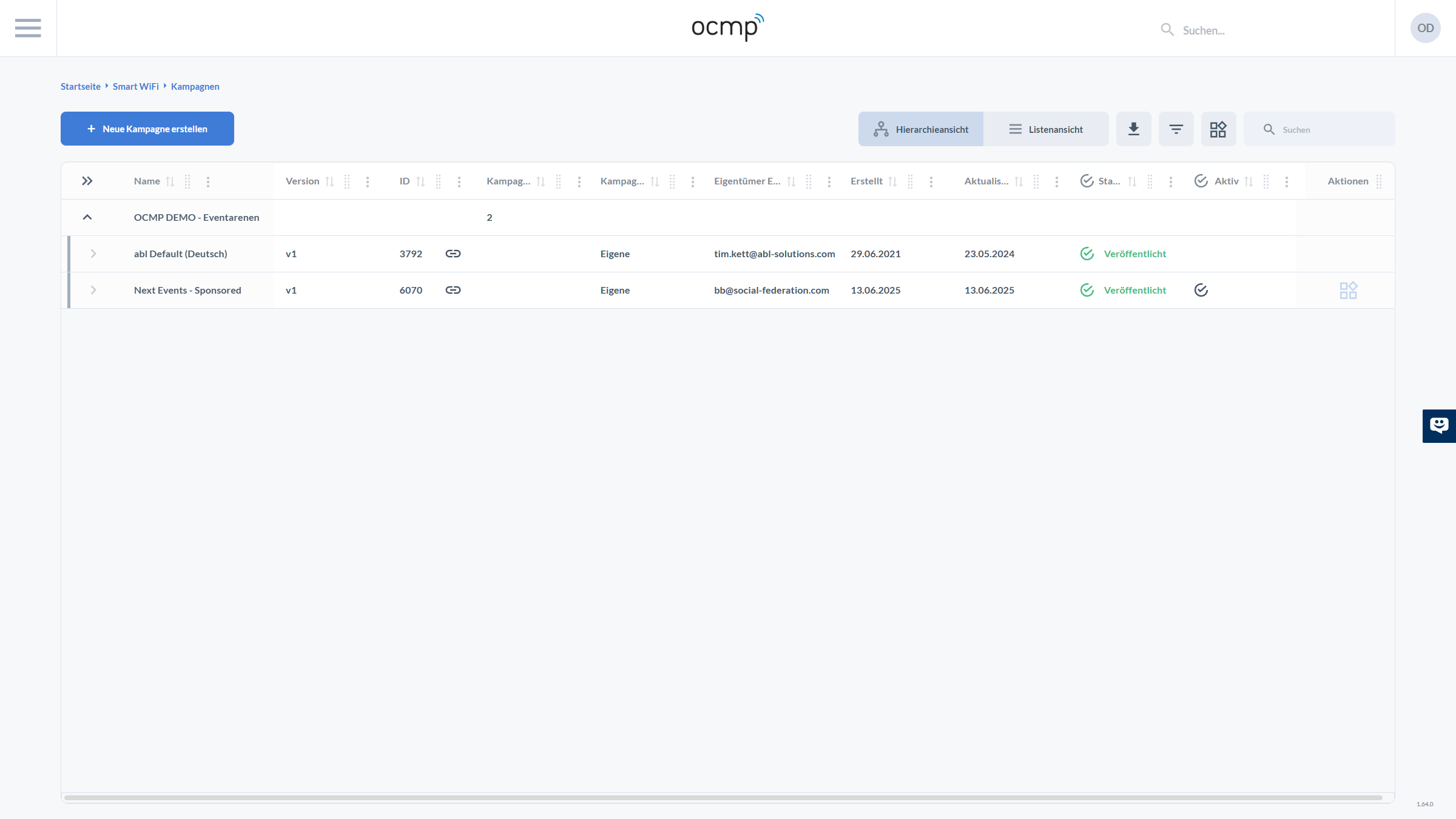
Task: Open the hamburger main menu
Action: [28, 28]
